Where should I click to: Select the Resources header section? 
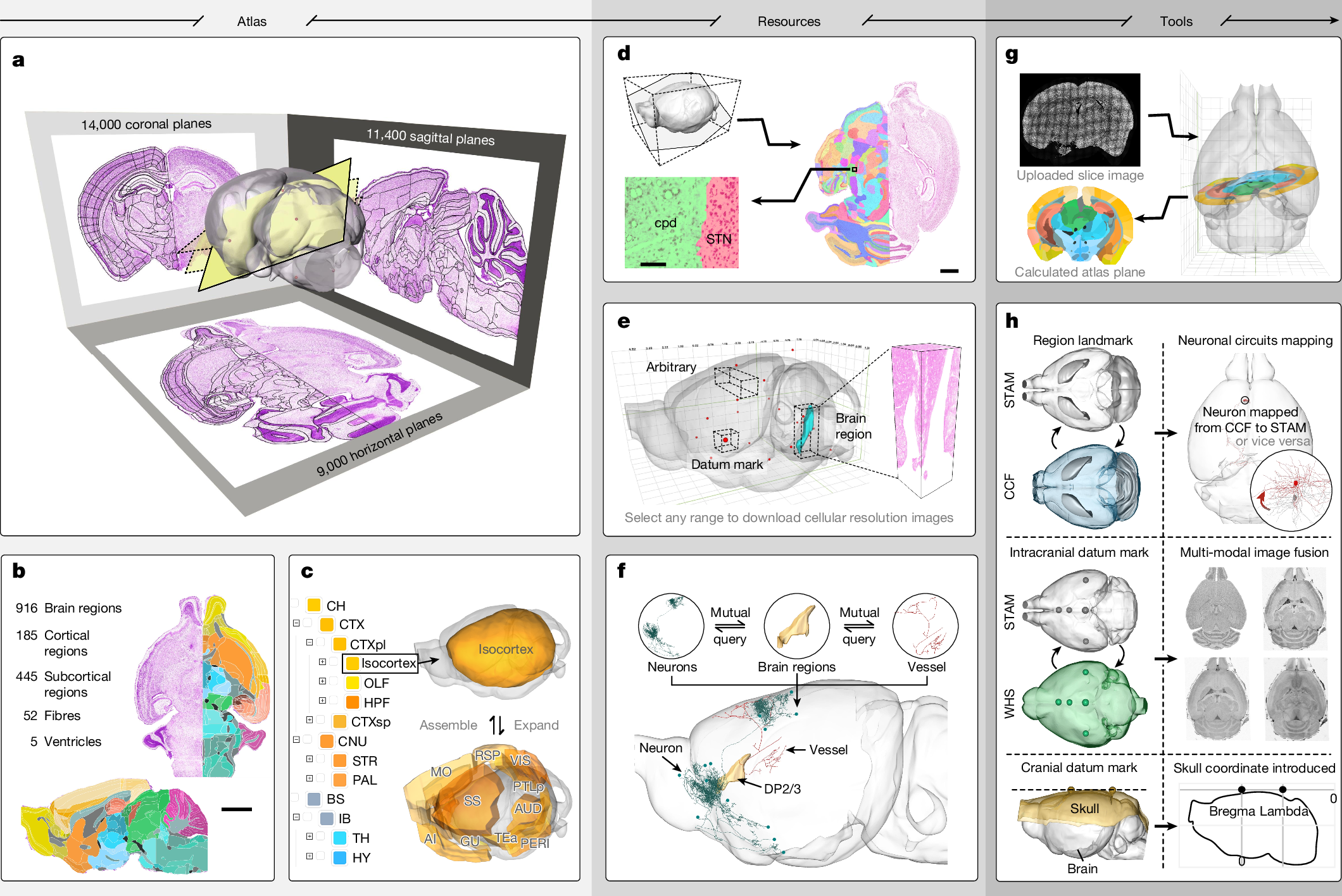pyautogui.click(x=789, y=22)
